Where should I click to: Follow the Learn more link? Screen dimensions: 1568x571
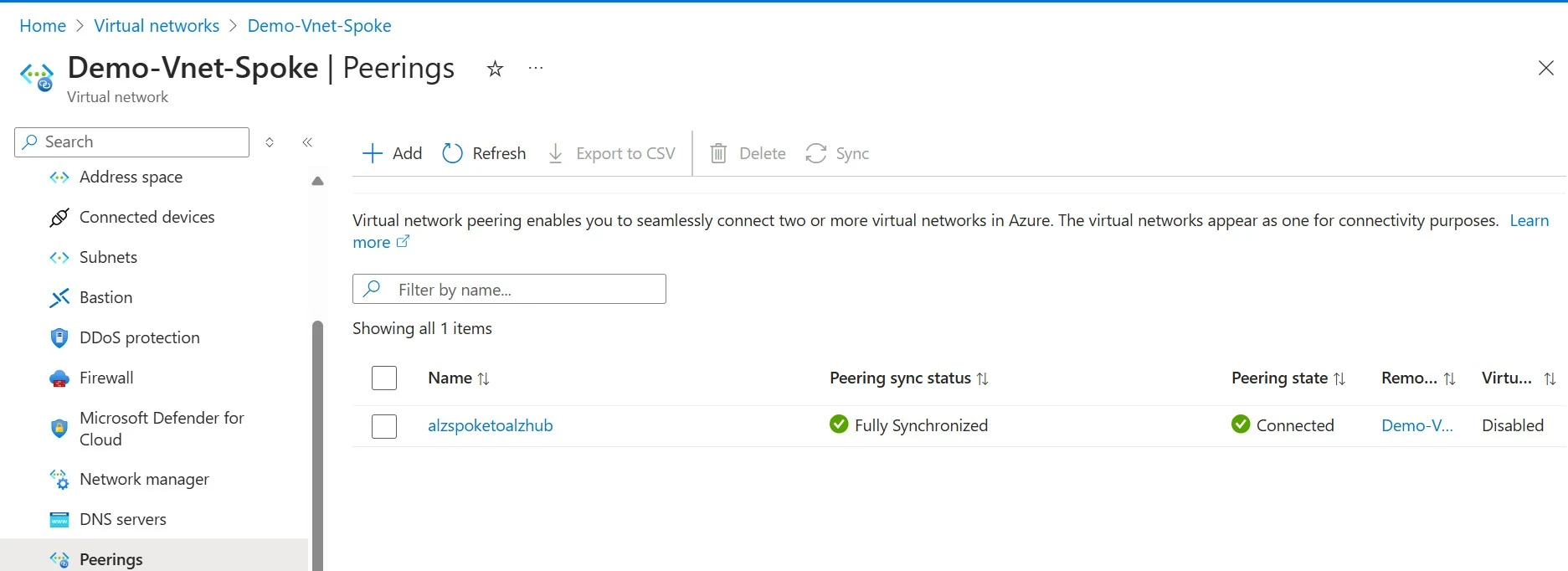tap(1529, 220)
